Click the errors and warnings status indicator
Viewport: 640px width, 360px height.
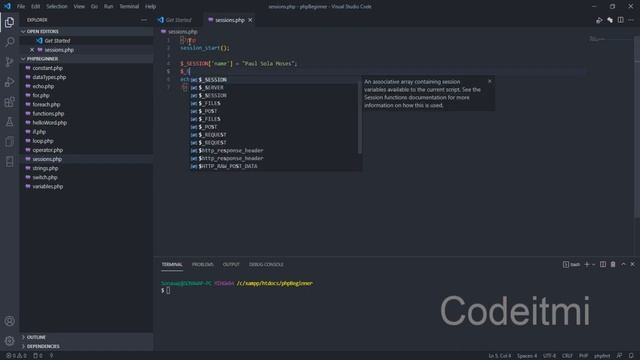point(16,356)
